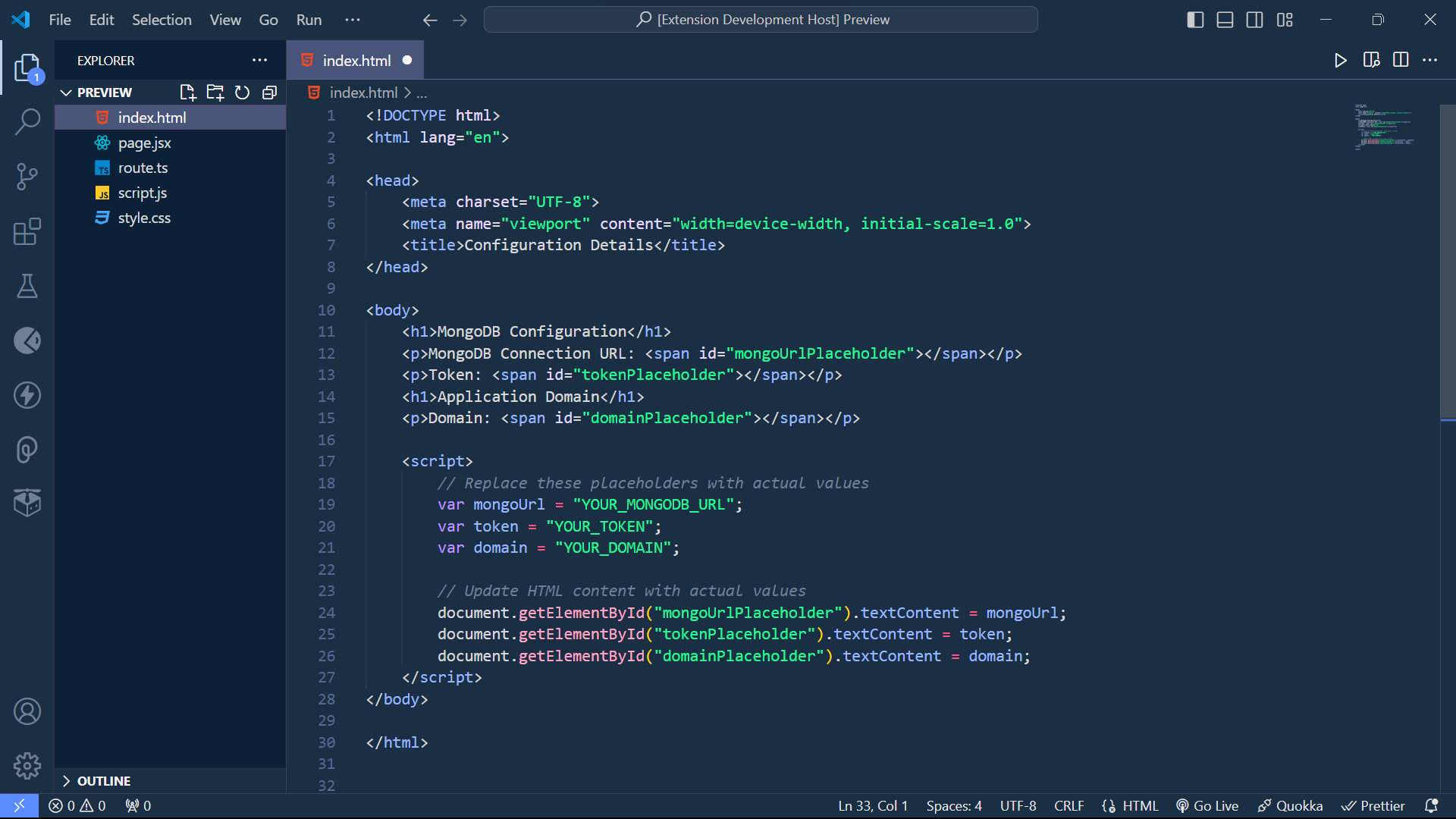Screen dimensions: 1456x819
Task: Click ports forwarded indicator showing 0
Action: point(138,805)
